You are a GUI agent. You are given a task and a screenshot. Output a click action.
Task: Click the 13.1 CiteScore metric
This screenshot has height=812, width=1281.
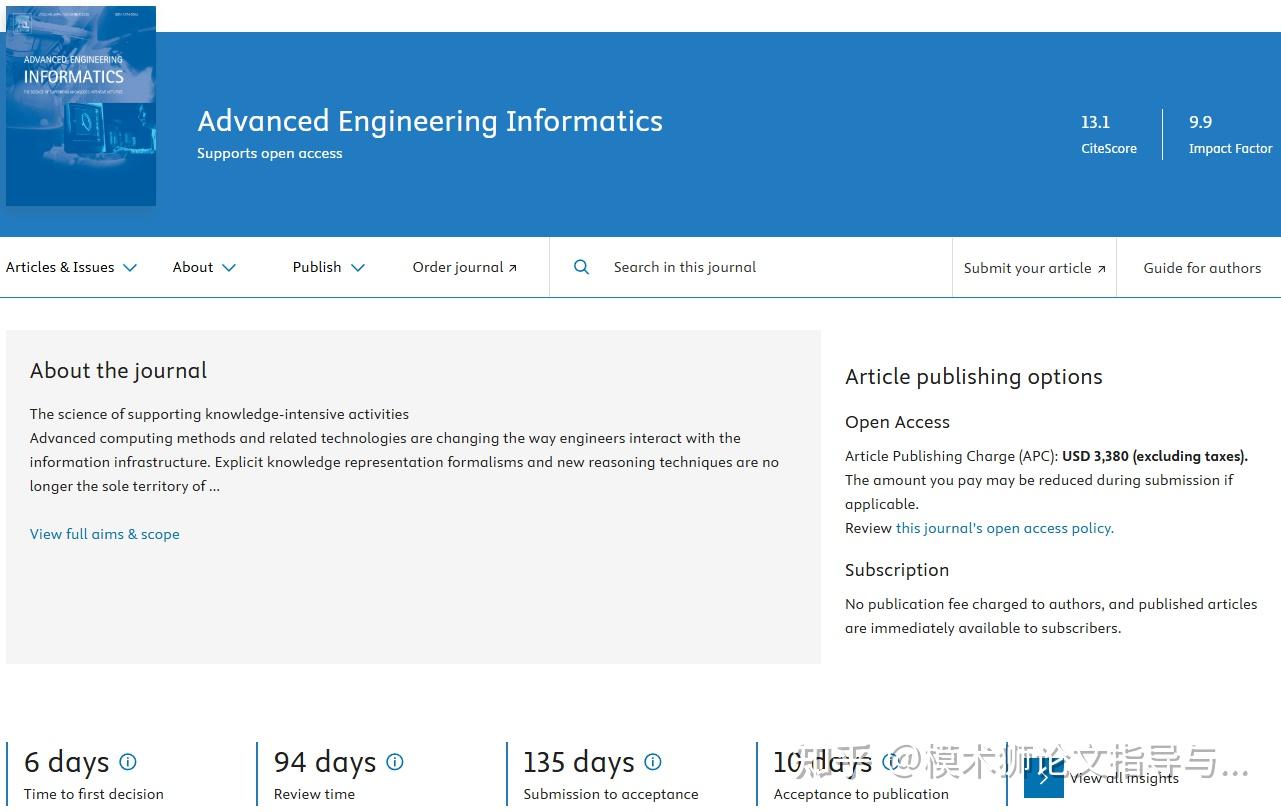coord(1108,134)
